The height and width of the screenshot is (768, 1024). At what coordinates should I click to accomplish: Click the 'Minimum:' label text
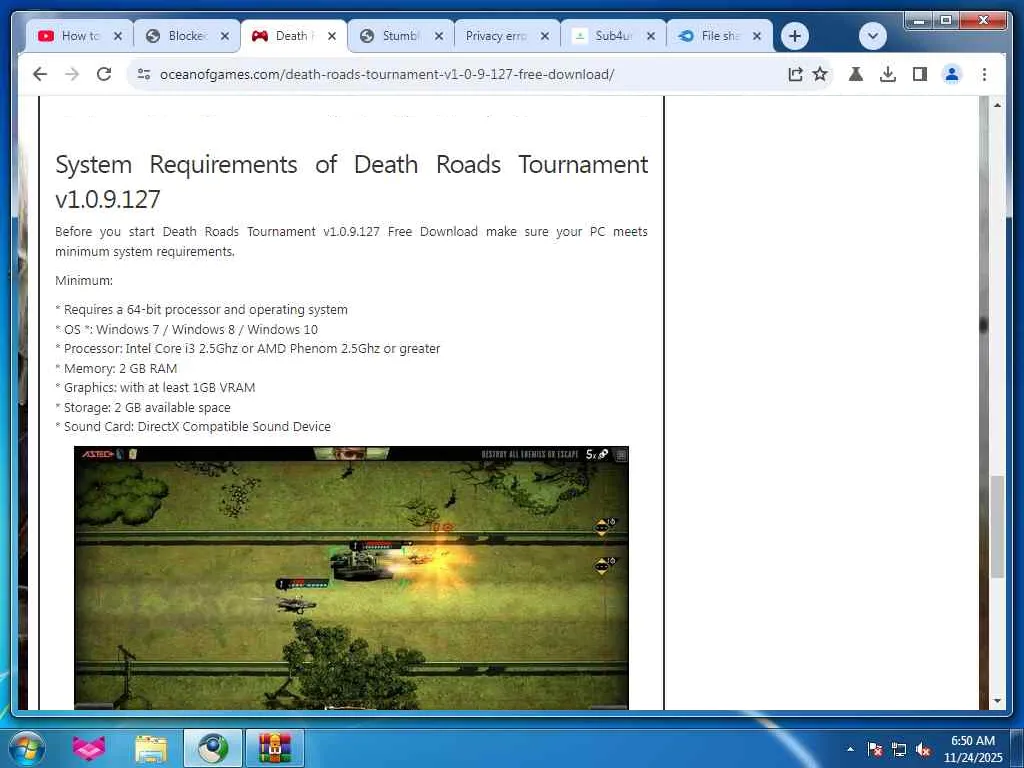pyautogui.click(x=84, y=280)
